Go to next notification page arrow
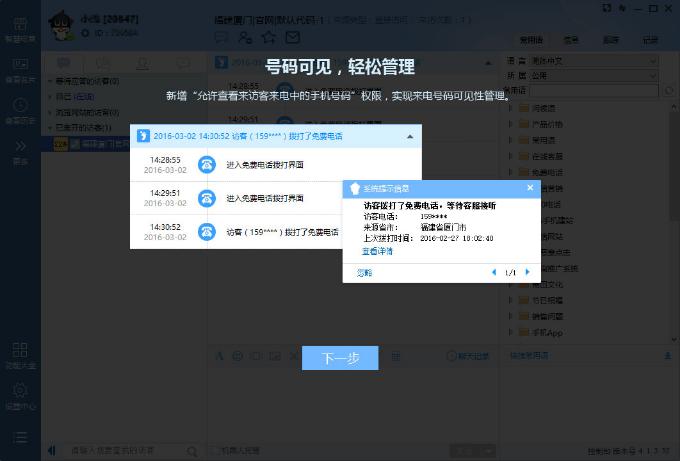Viewport: 680px width, 461px height. tap(526, 272)
